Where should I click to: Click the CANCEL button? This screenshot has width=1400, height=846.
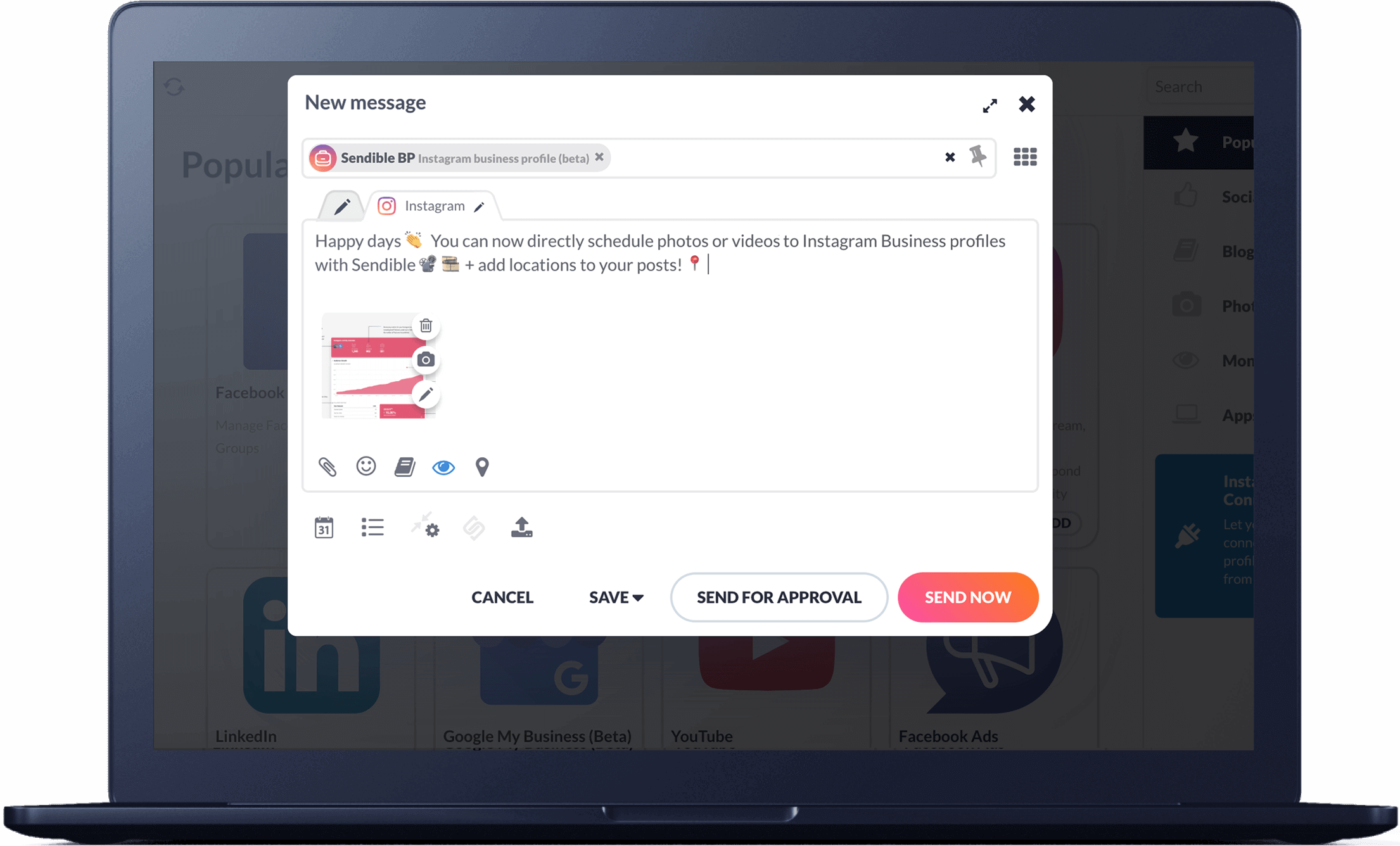[502, 597]
